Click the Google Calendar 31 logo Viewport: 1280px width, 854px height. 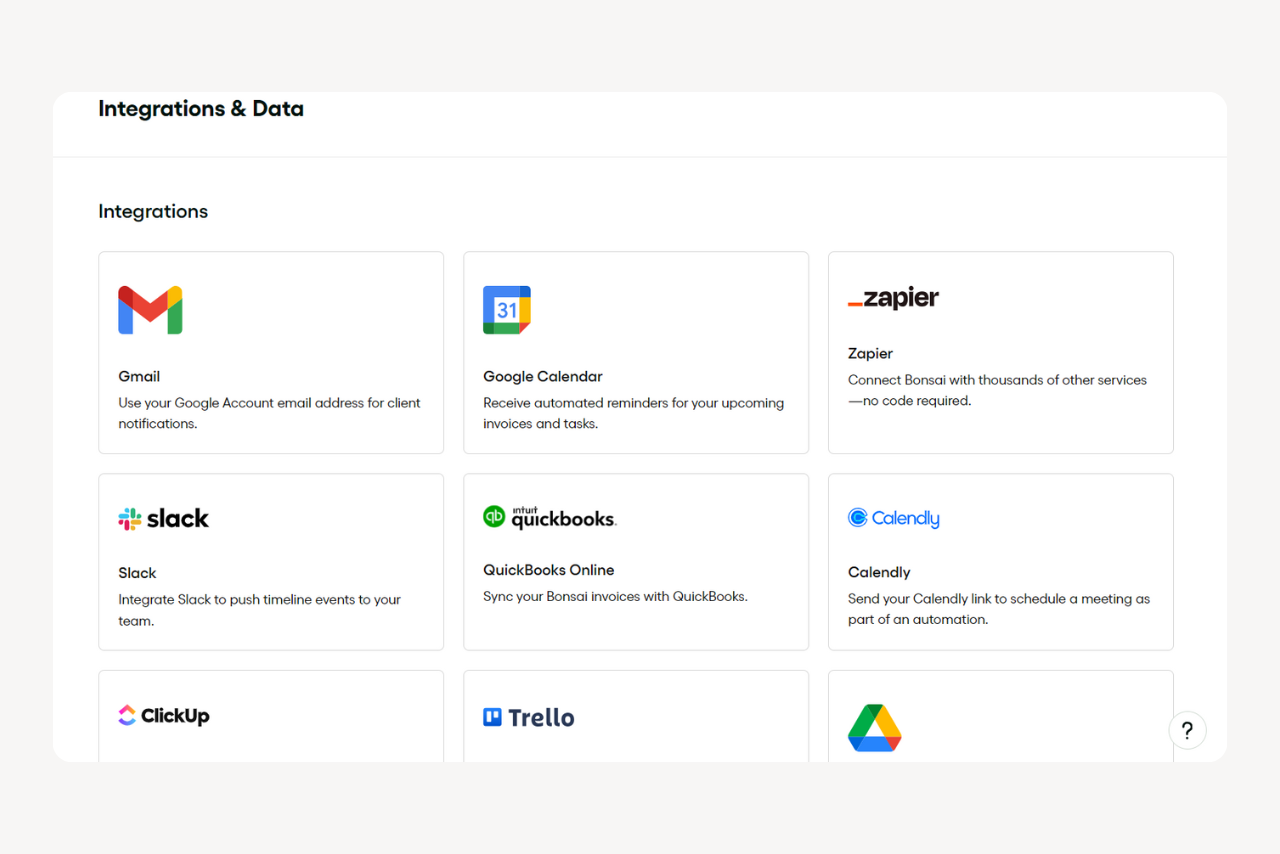point(507,310)
